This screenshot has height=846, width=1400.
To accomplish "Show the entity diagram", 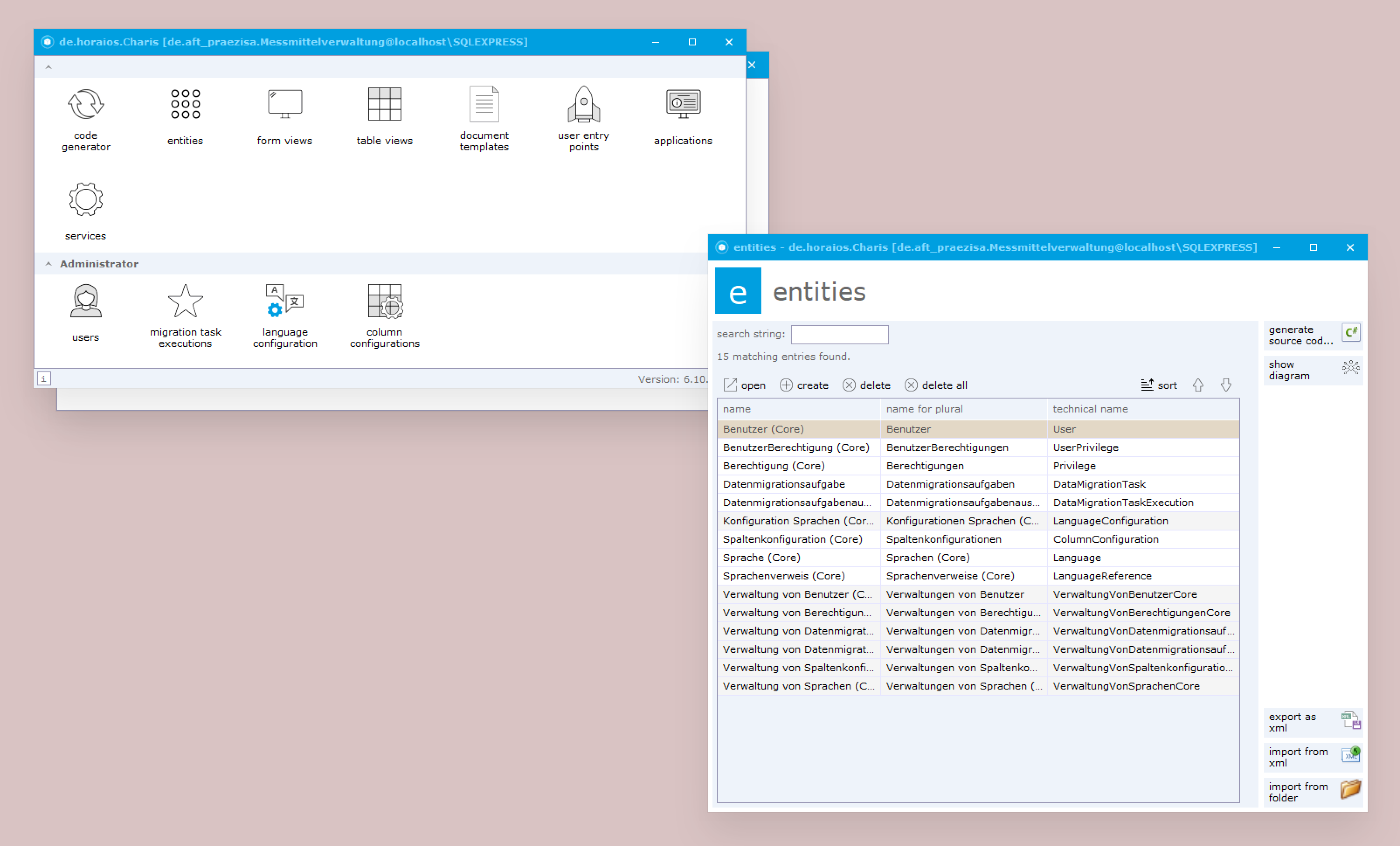I will (1313, 370).
